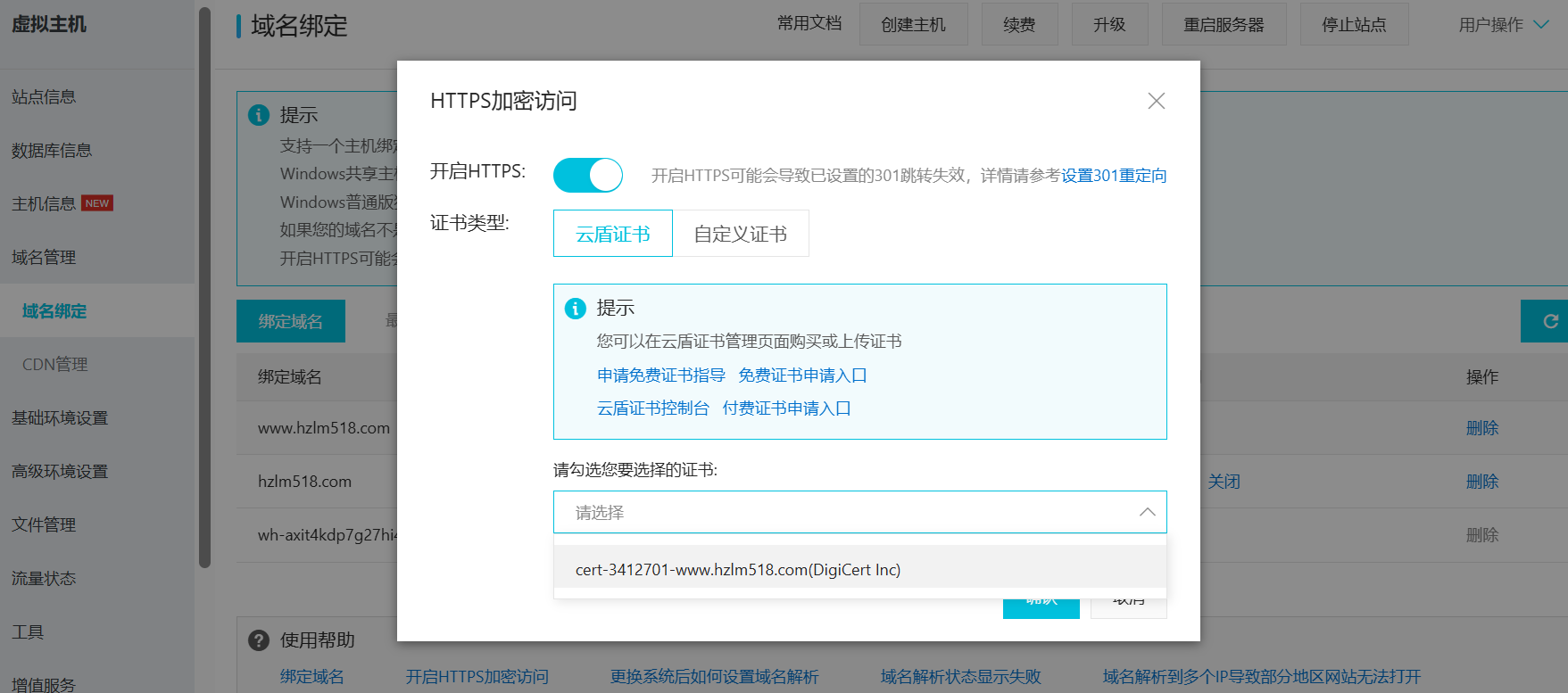
Task: Close the HTTPS加密访问 dialog
Action: pyautogui.click(x=1156, y=101)
